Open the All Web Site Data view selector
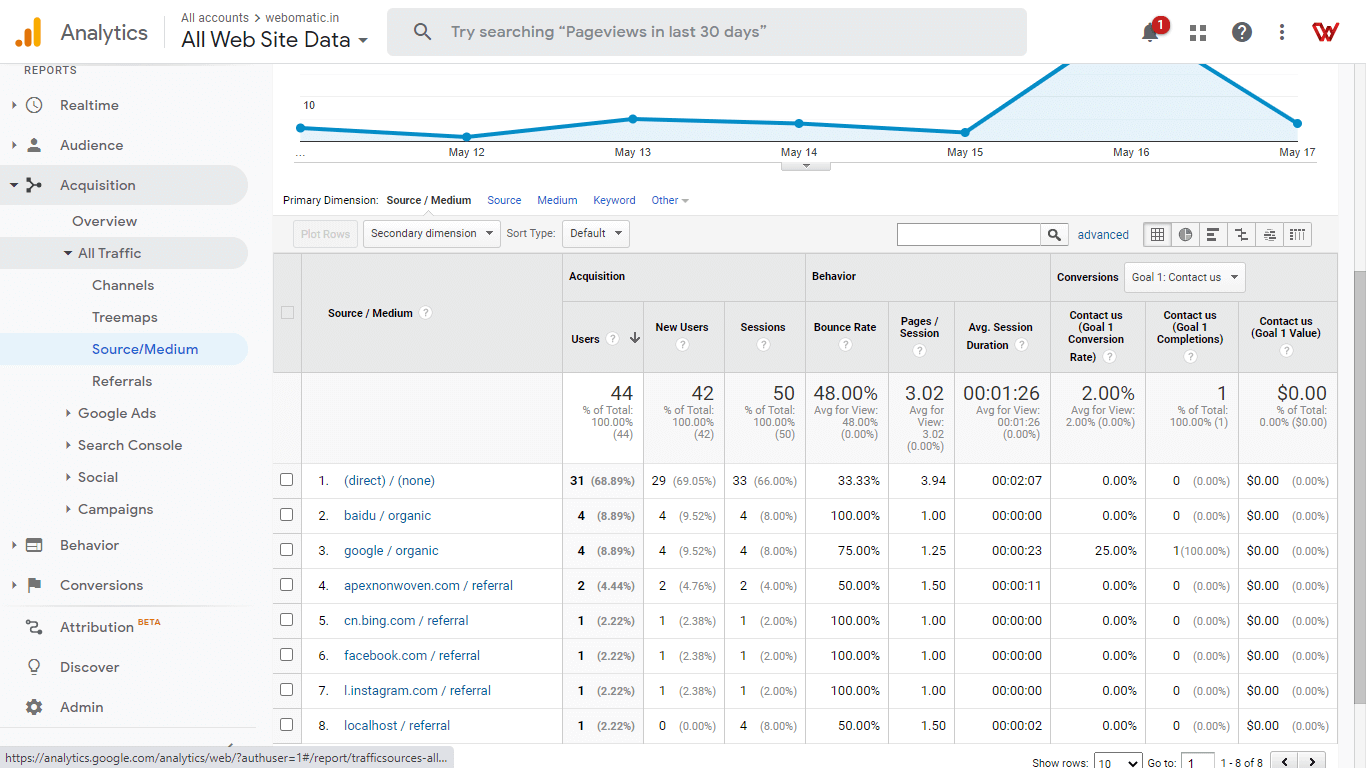Screen dimensions: 1366x768 (x=274, y=40)
